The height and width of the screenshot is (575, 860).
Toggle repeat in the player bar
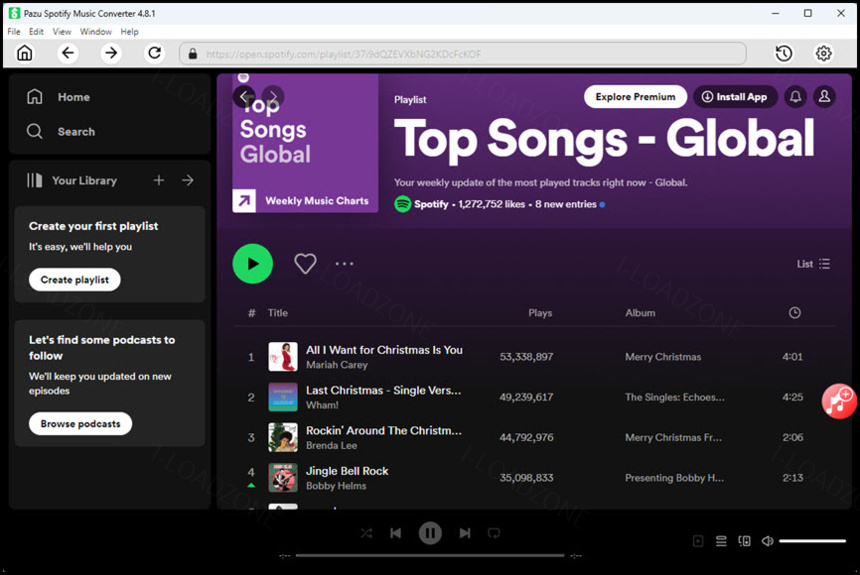click(494, 533)
